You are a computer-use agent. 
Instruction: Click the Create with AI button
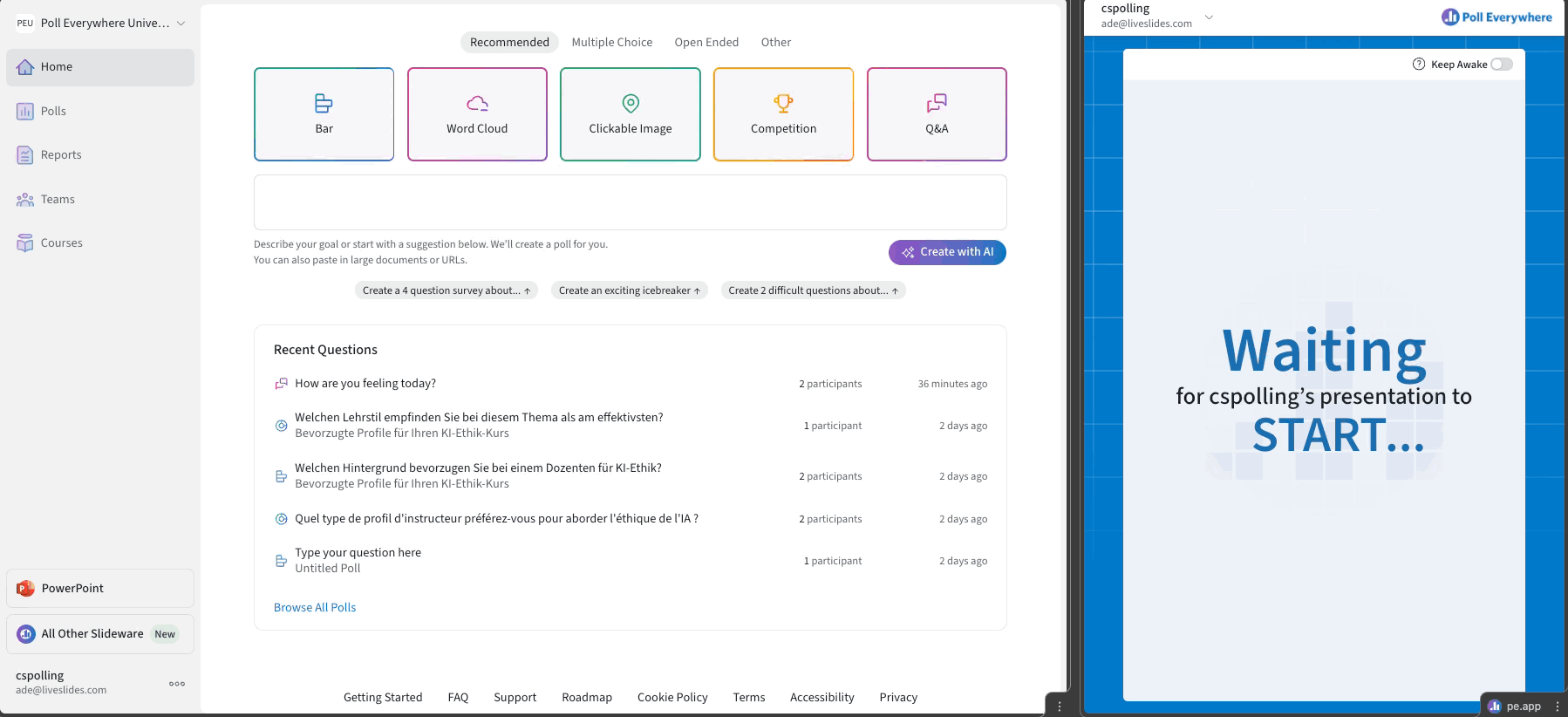(x=947, y=252)
